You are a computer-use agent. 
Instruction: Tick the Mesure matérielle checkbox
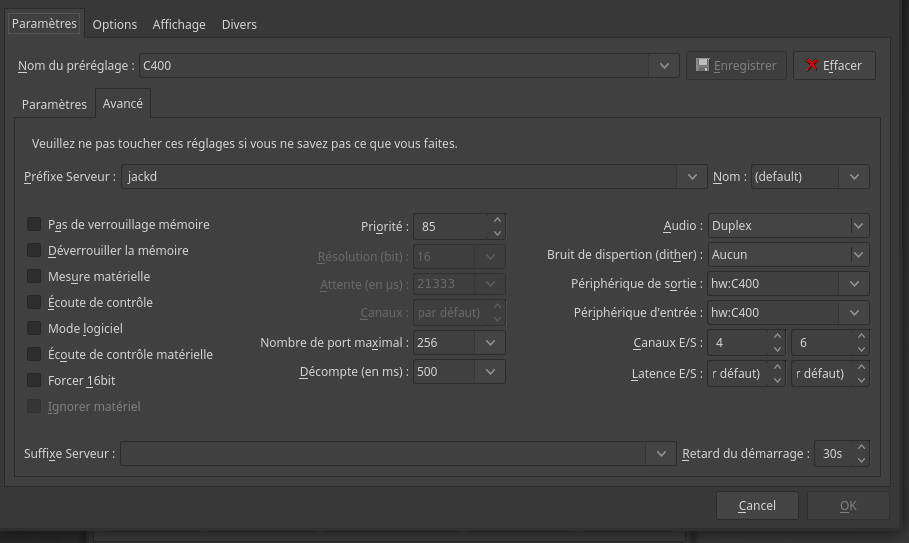coord(35,277)
